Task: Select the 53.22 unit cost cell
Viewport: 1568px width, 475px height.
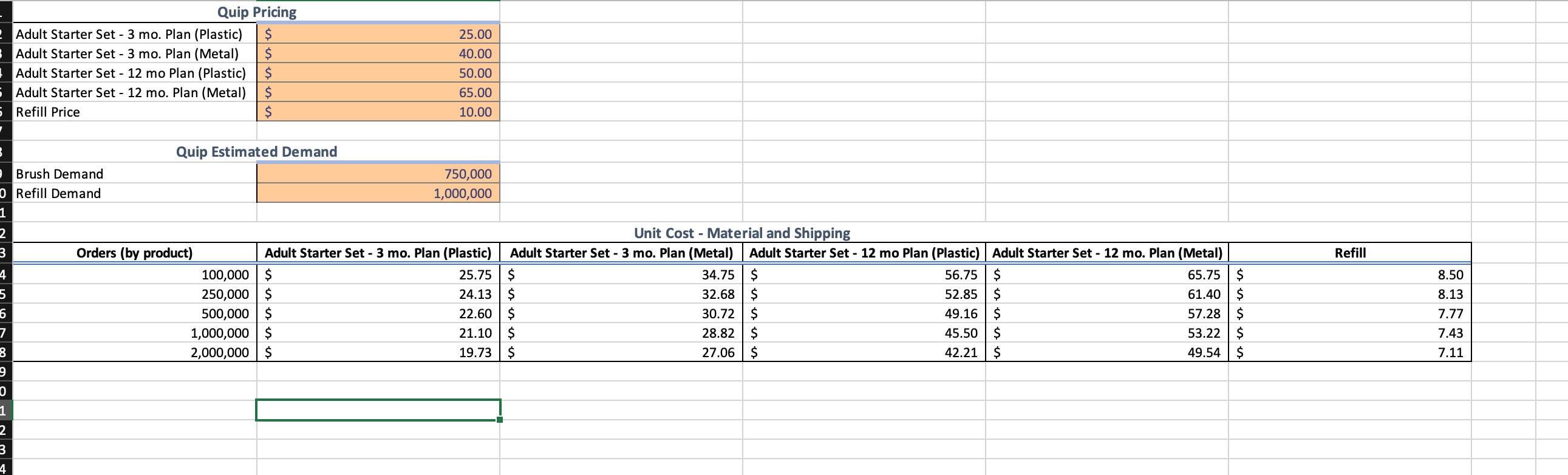Action: tap(1107, 333)
